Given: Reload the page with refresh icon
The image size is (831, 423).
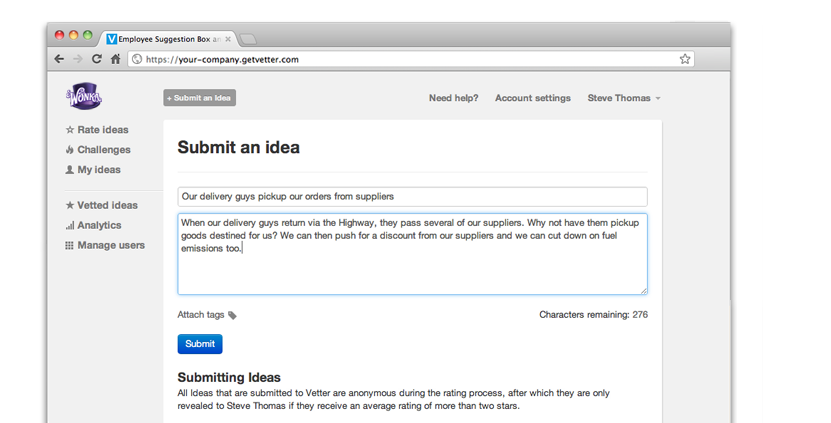Looking at the screenshot, I should 96,59.
